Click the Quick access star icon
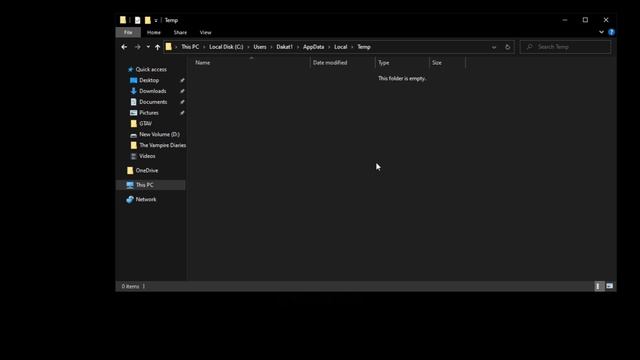Screen dimensions: 640x360 (130, 69)
